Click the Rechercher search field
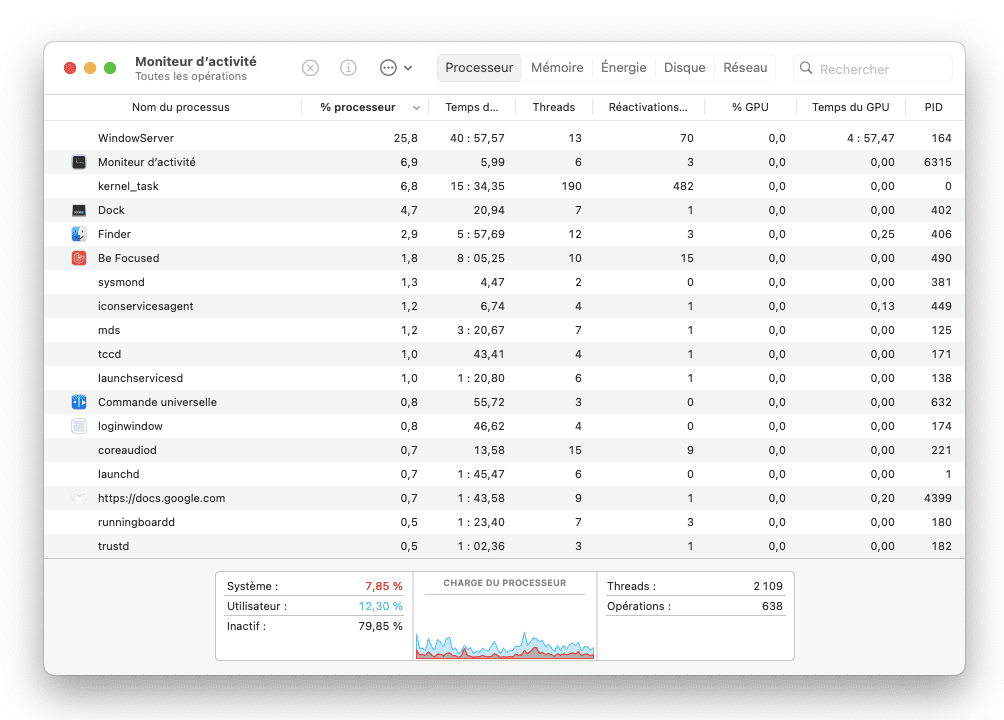 coord(880,69)
